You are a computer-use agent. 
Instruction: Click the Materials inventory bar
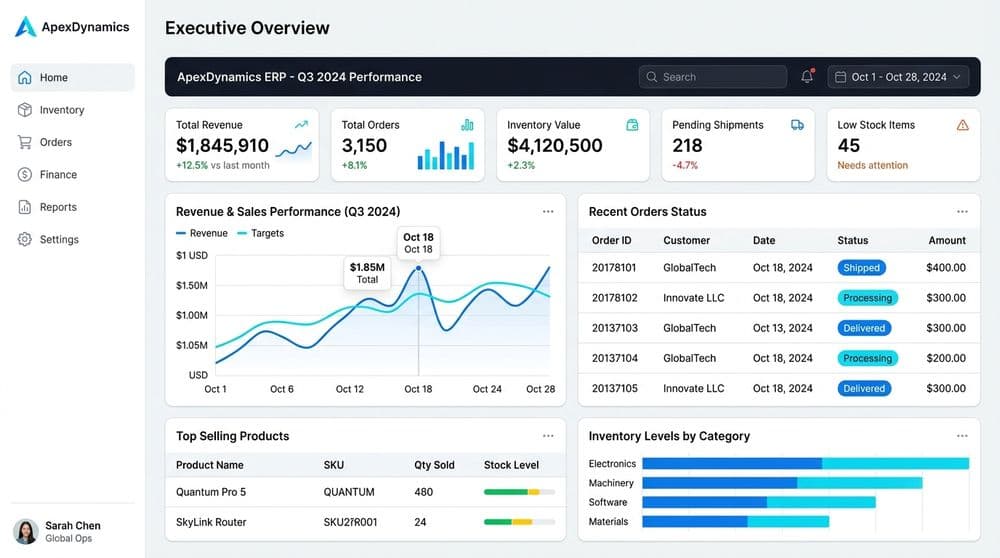click(735, 522)
